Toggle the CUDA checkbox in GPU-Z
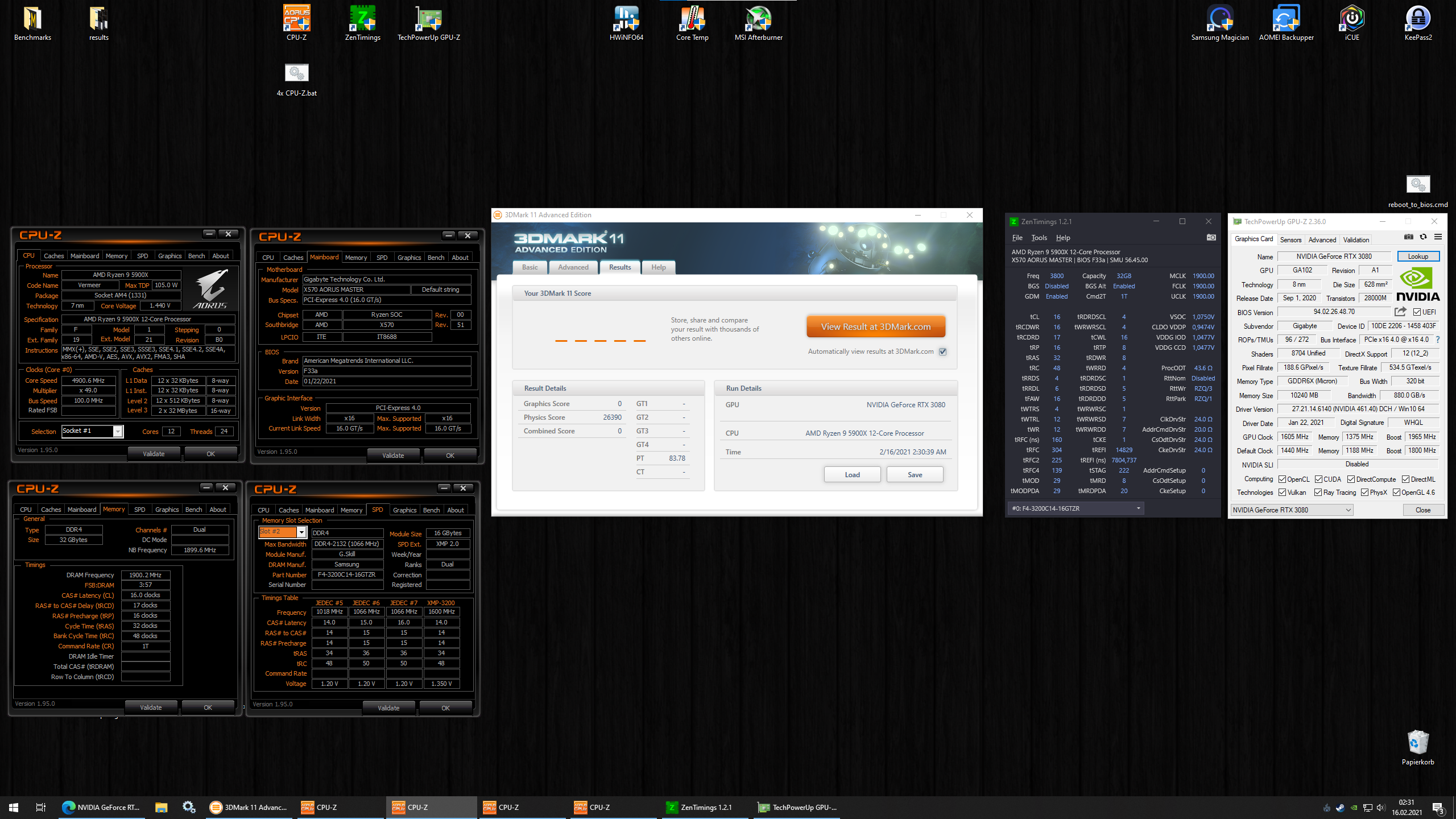Screen dimensions: 1456x819 [x=1318, y=479]
